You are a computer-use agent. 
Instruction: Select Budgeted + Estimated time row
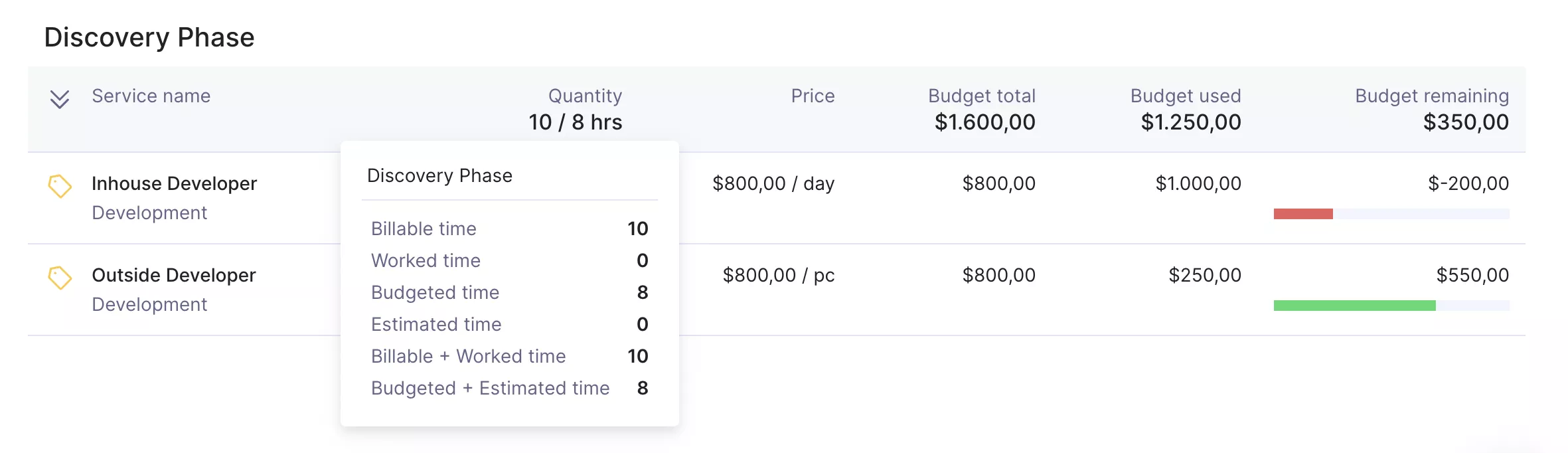pos(509,388)
